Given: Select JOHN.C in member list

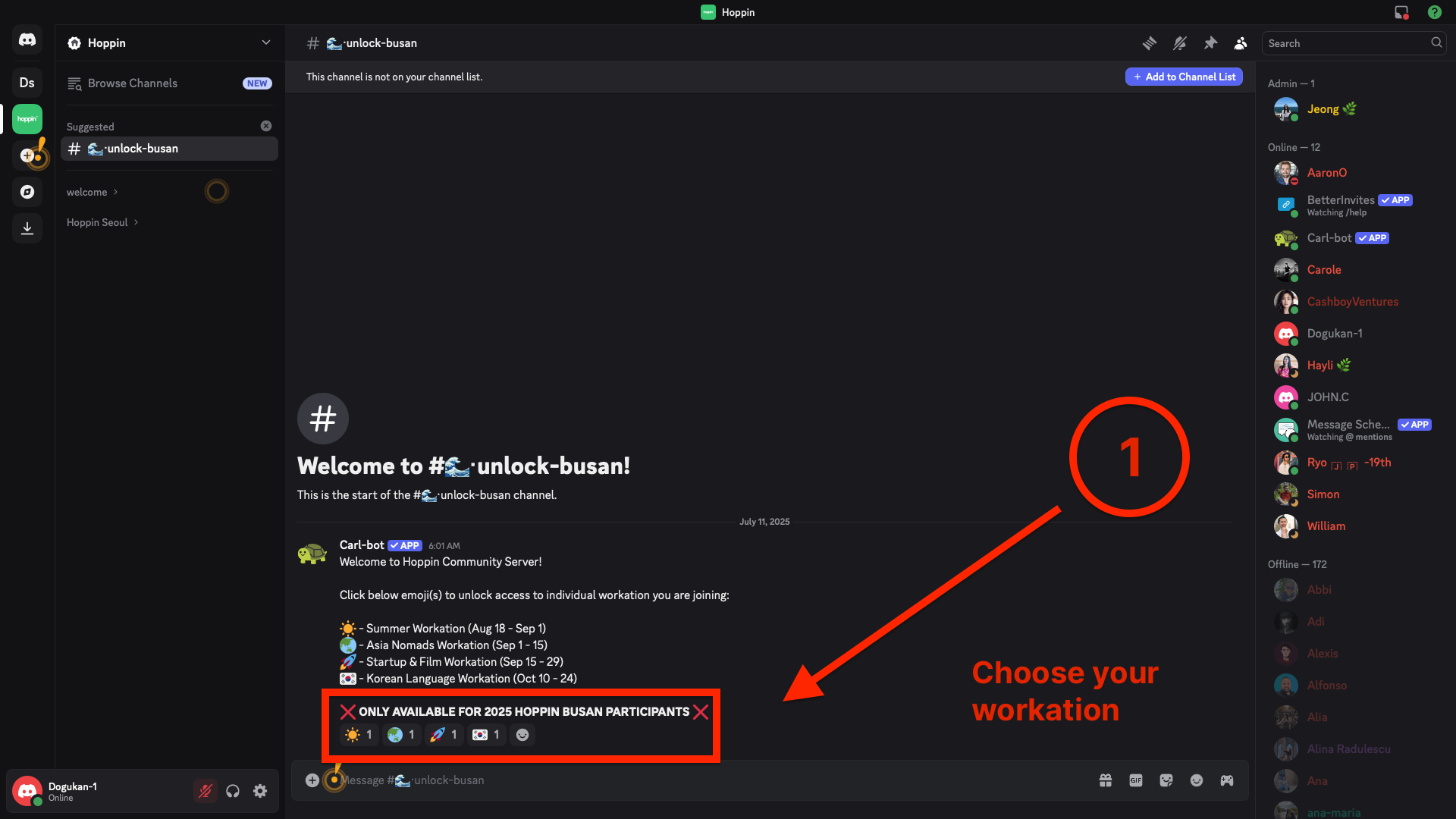Looking at the screenshot, I should point(1353,397).
